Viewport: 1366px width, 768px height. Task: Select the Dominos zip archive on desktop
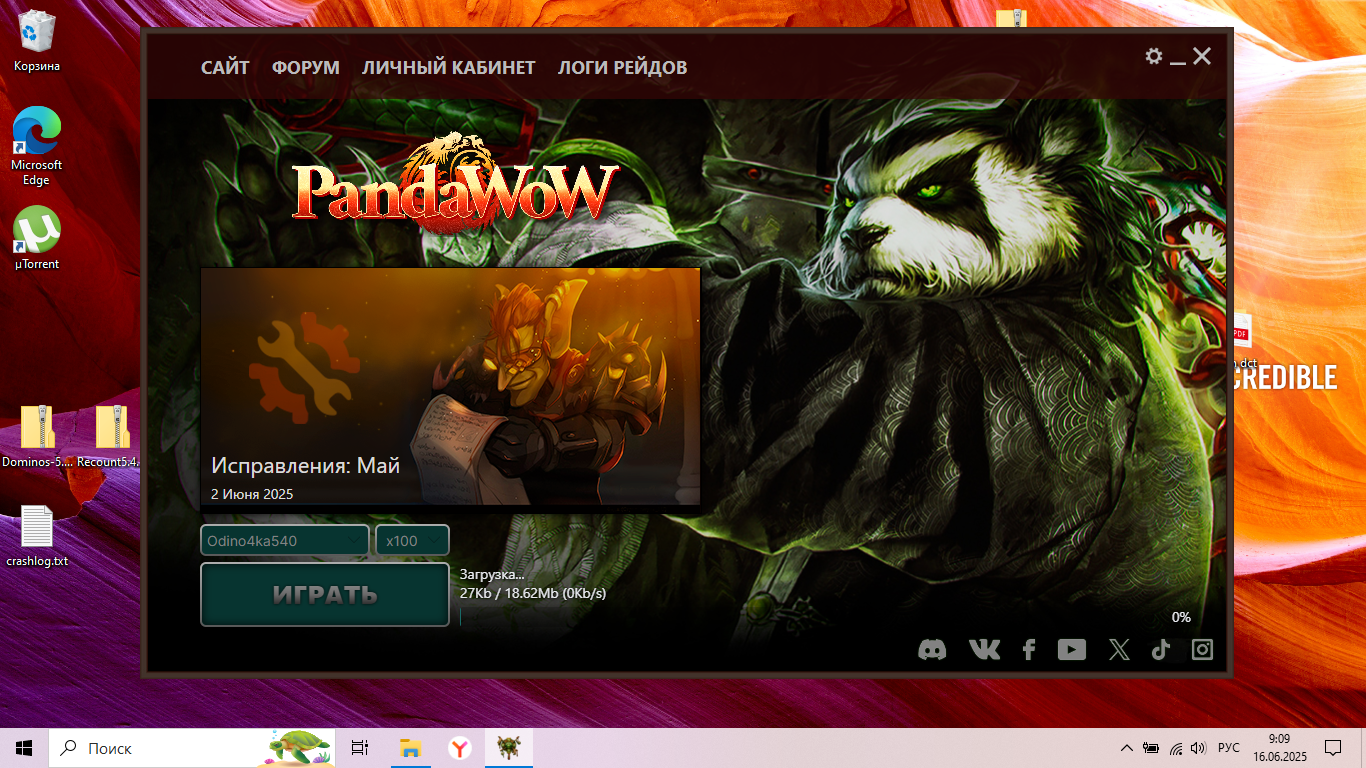click(x=38, y=437)
